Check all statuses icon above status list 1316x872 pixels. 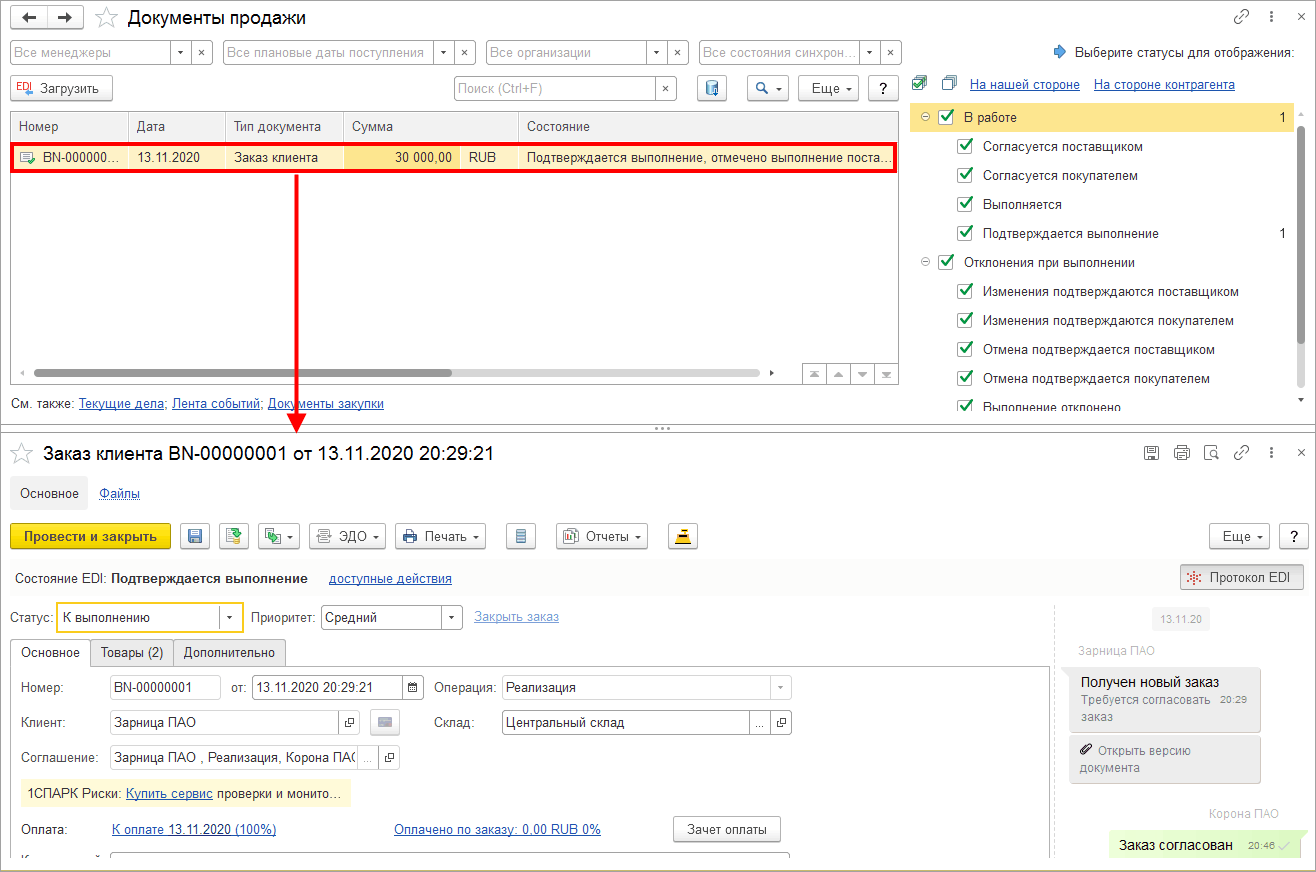[920, 84]
